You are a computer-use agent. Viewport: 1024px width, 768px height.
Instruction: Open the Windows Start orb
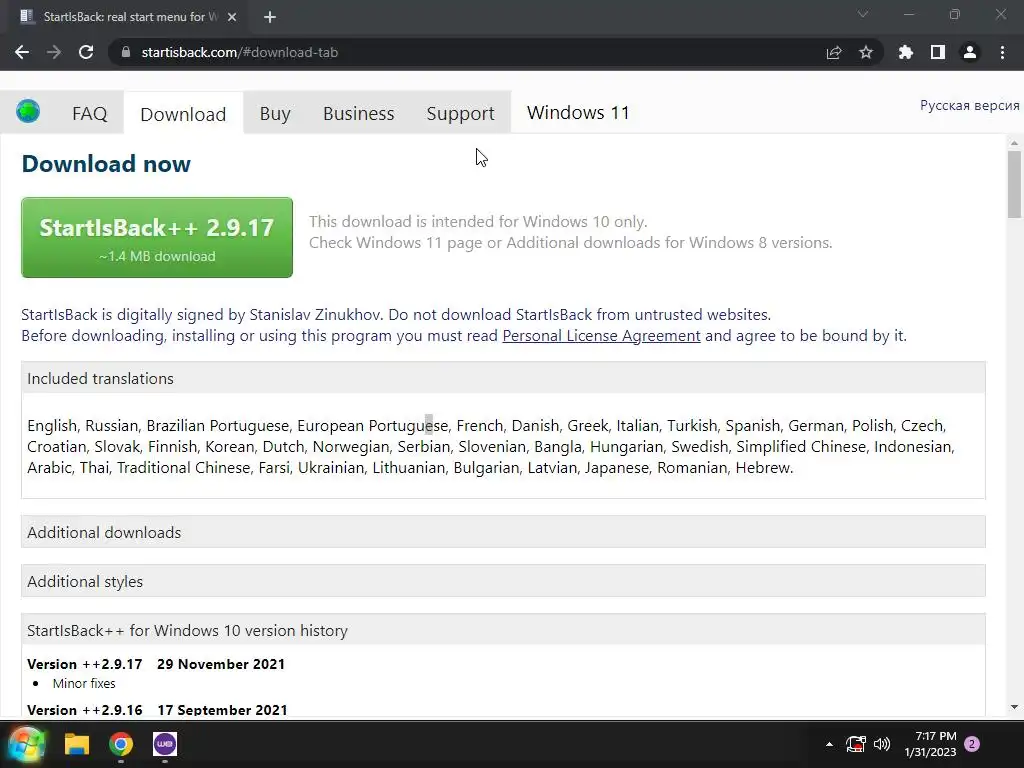pos(26,744)
